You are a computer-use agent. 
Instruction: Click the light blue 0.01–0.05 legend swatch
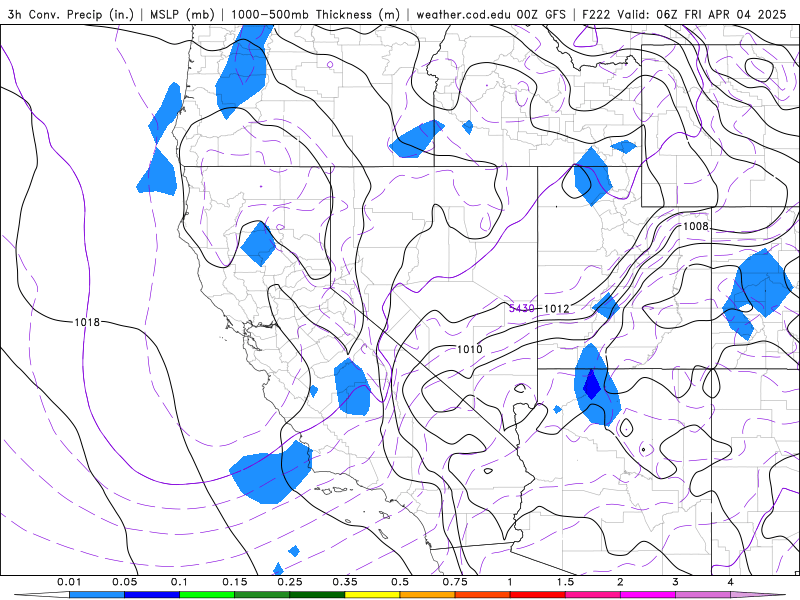tap(97, 595)
